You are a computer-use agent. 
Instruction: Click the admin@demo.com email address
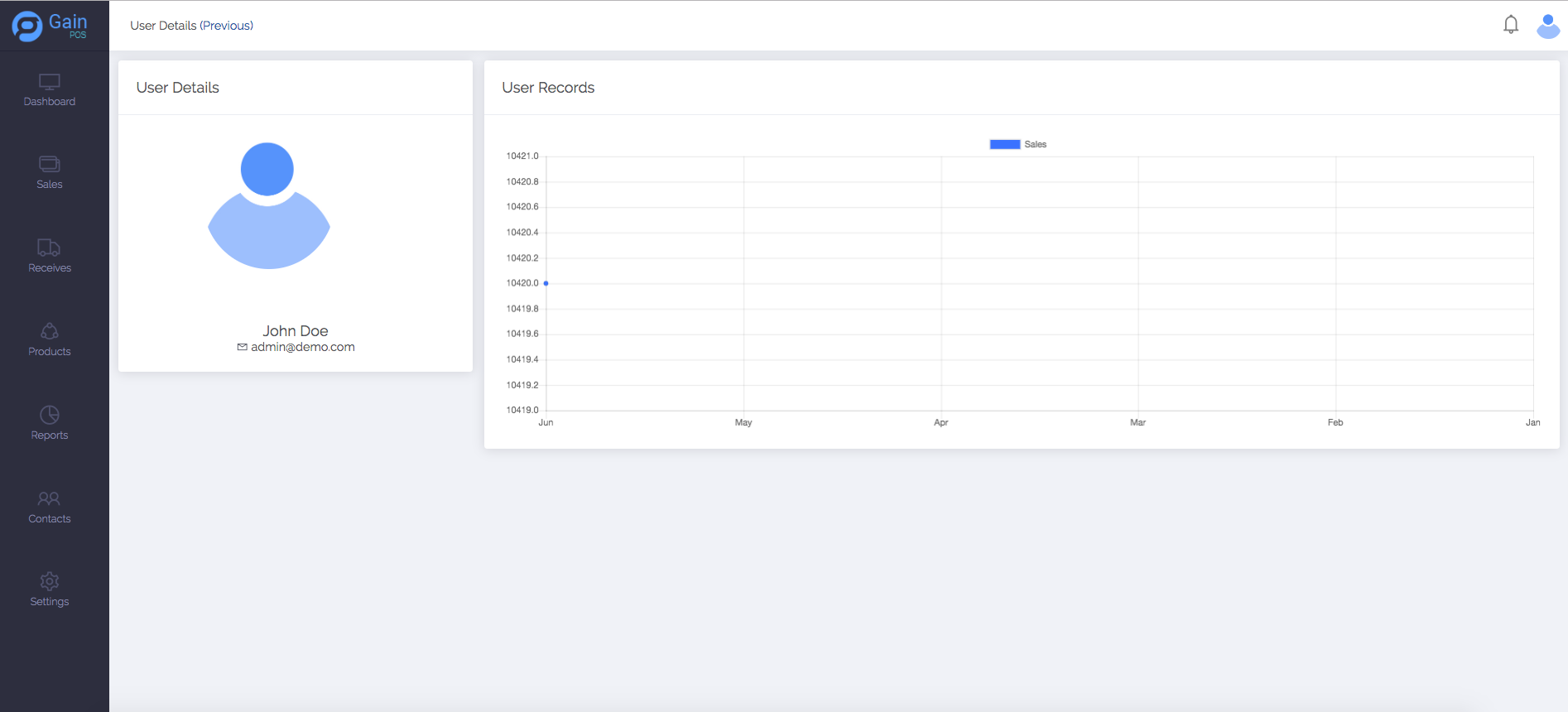point(303,347)
